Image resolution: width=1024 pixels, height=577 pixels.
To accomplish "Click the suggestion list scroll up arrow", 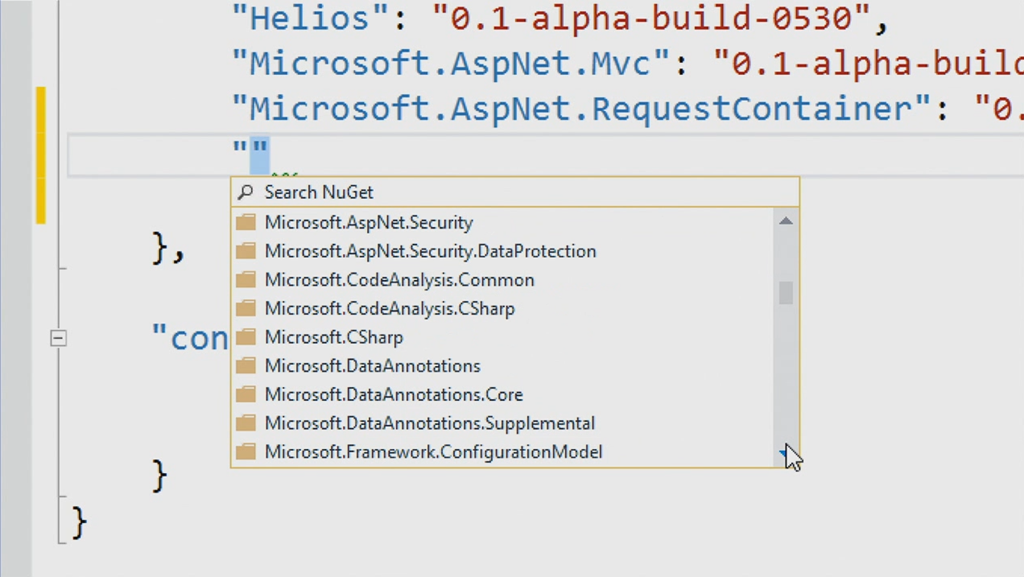I will 786,221.
